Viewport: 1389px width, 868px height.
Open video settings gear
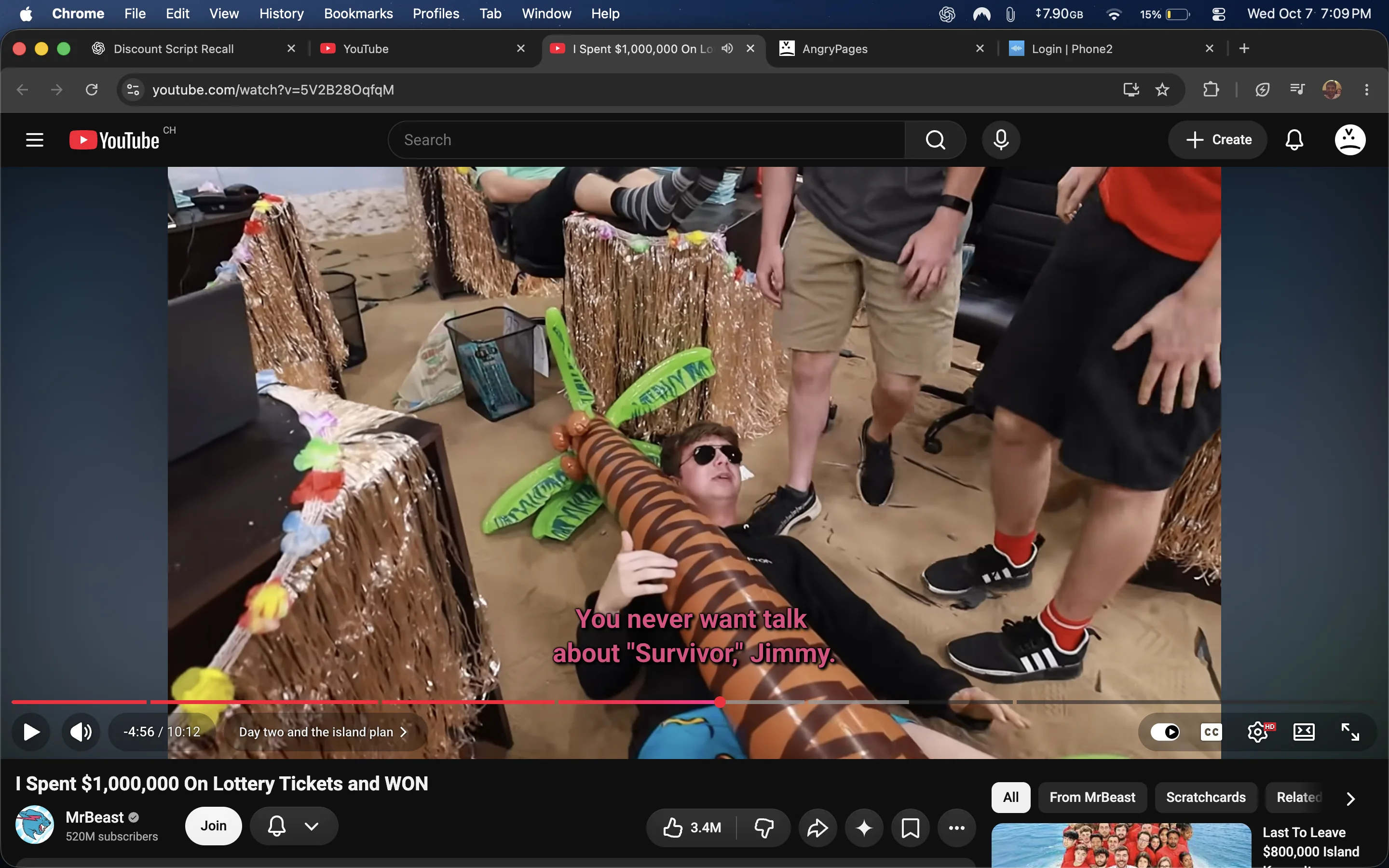click(1257, 732)
